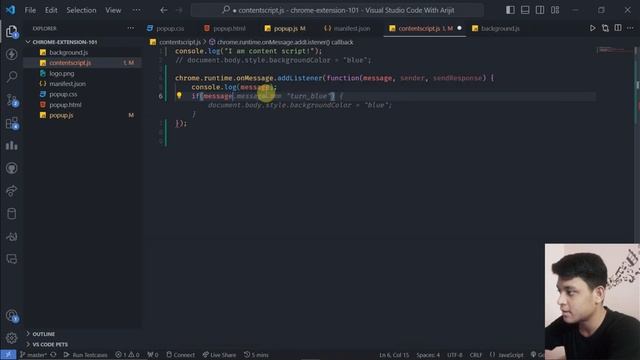Screen dimensions: 640x360
Task: Open the Edit menu
Action: [51, 10]
